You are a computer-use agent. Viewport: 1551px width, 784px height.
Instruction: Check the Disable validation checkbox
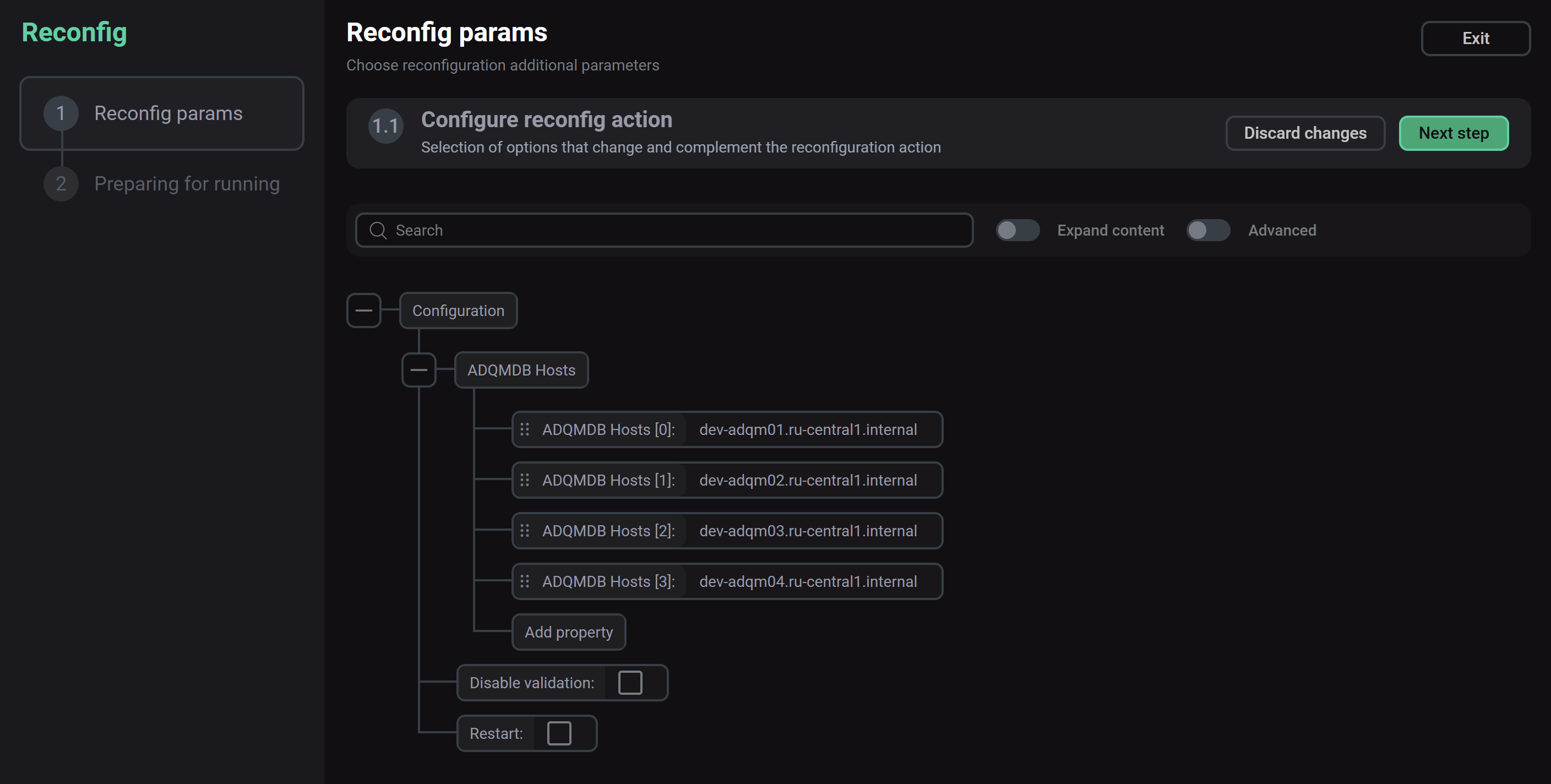pos(630,683)
